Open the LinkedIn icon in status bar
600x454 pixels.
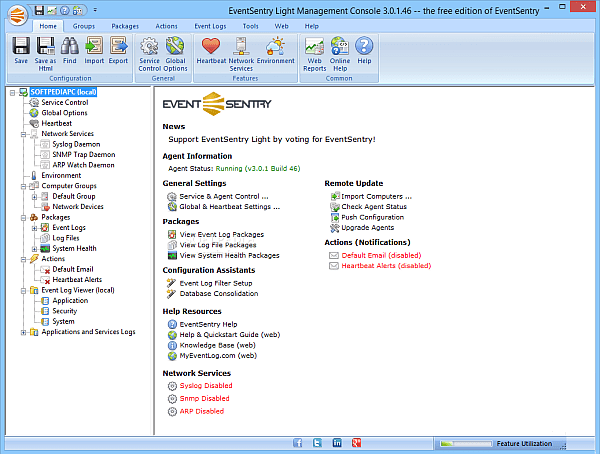[337, 443]
